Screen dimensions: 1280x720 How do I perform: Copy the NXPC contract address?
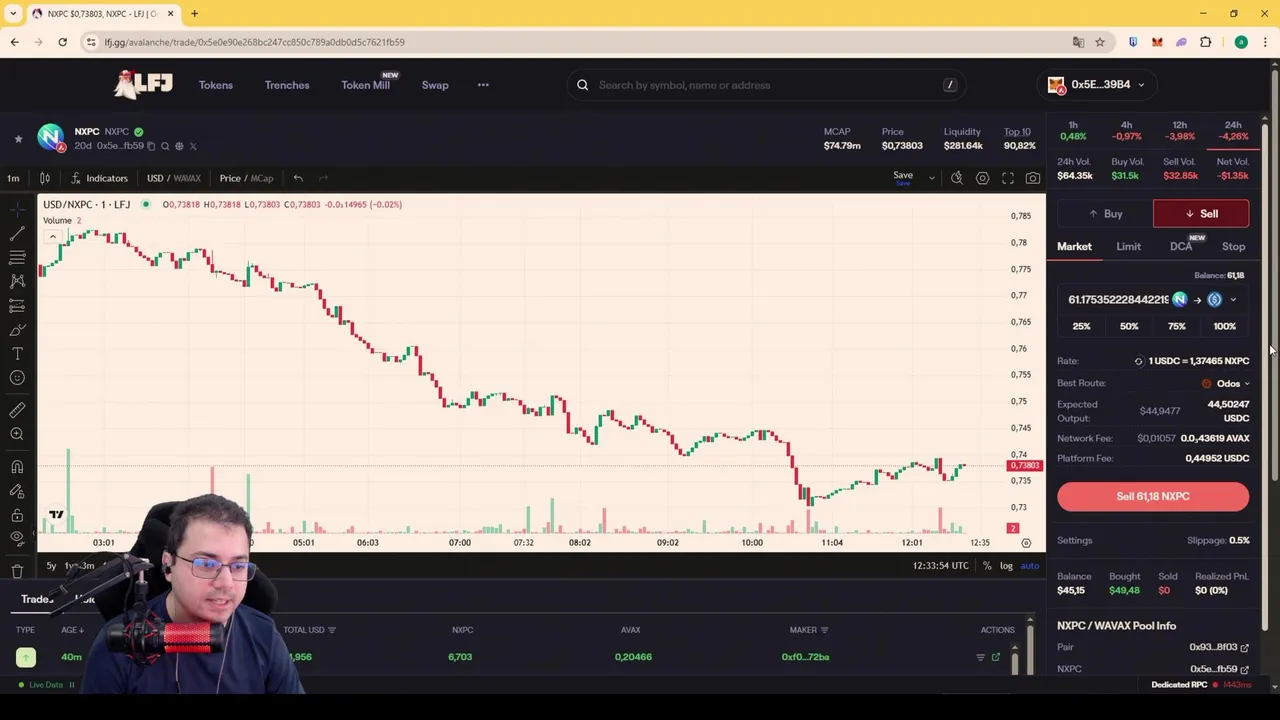[x=151, y=146]
